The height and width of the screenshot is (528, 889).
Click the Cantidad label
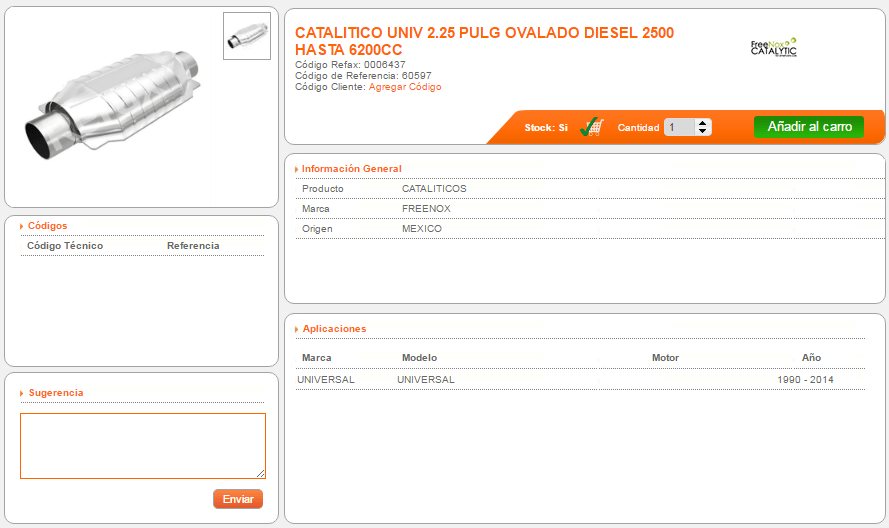tap(638, 128)
